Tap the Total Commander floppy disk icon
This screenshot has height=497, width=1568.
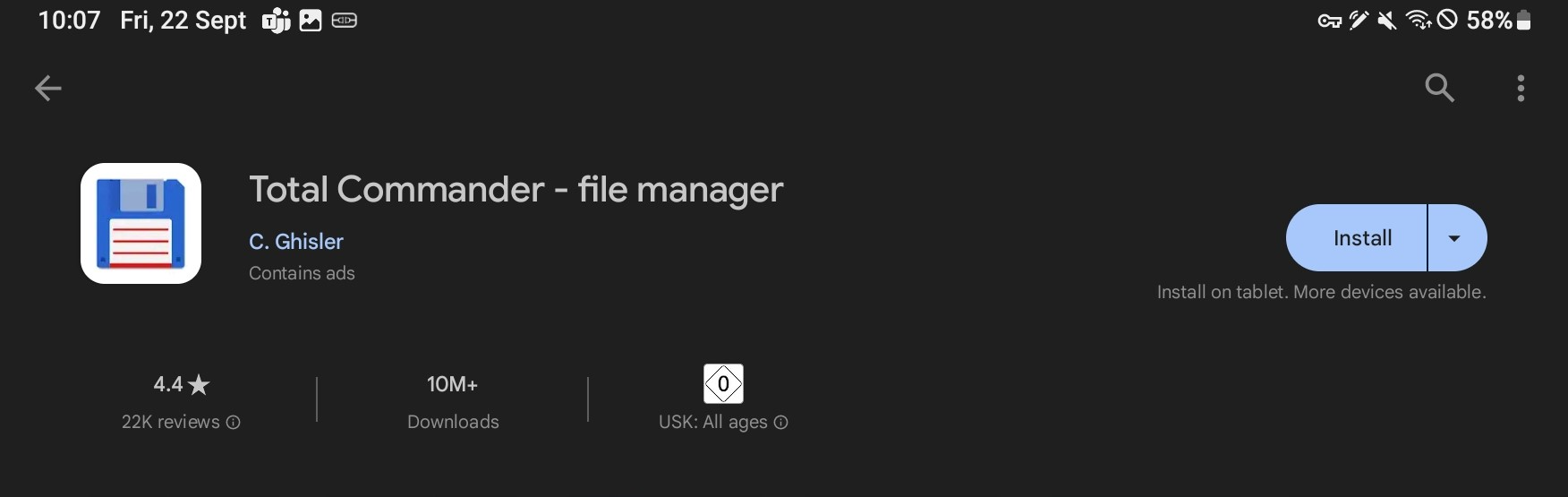pos(141,223)
